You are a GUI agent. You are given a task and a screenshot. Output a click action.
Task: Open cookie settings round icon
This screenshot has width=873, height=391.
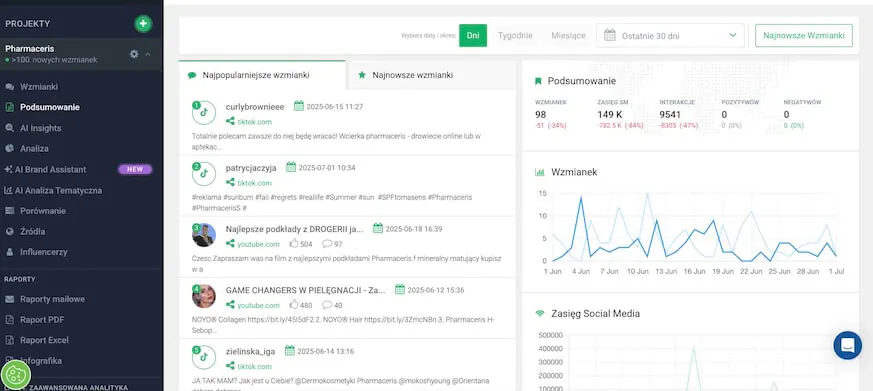(x=16, y=375)
